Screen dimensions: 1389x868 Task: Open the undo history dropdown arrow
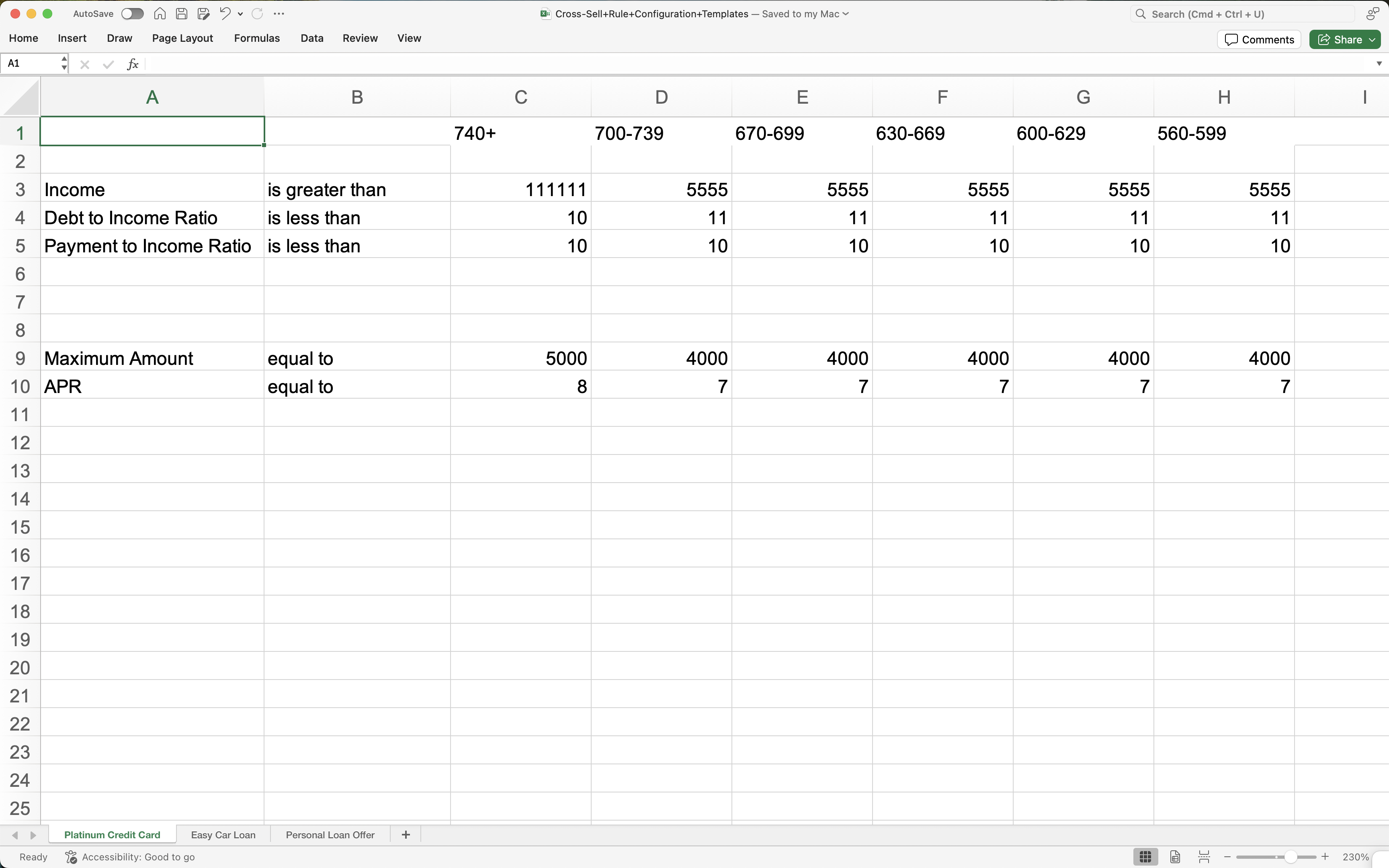pos(240,14)
